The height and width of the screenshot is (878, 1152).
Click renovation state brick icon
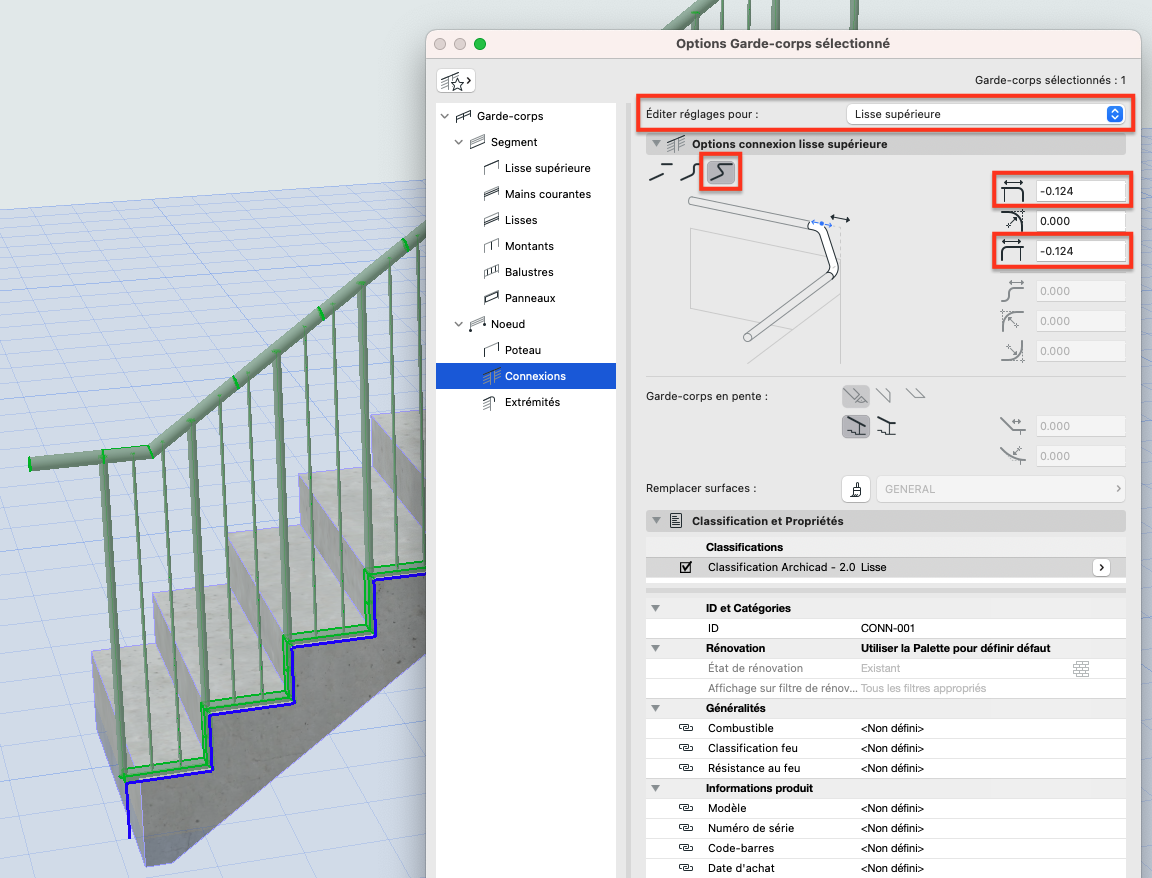tap(1081, 669)
